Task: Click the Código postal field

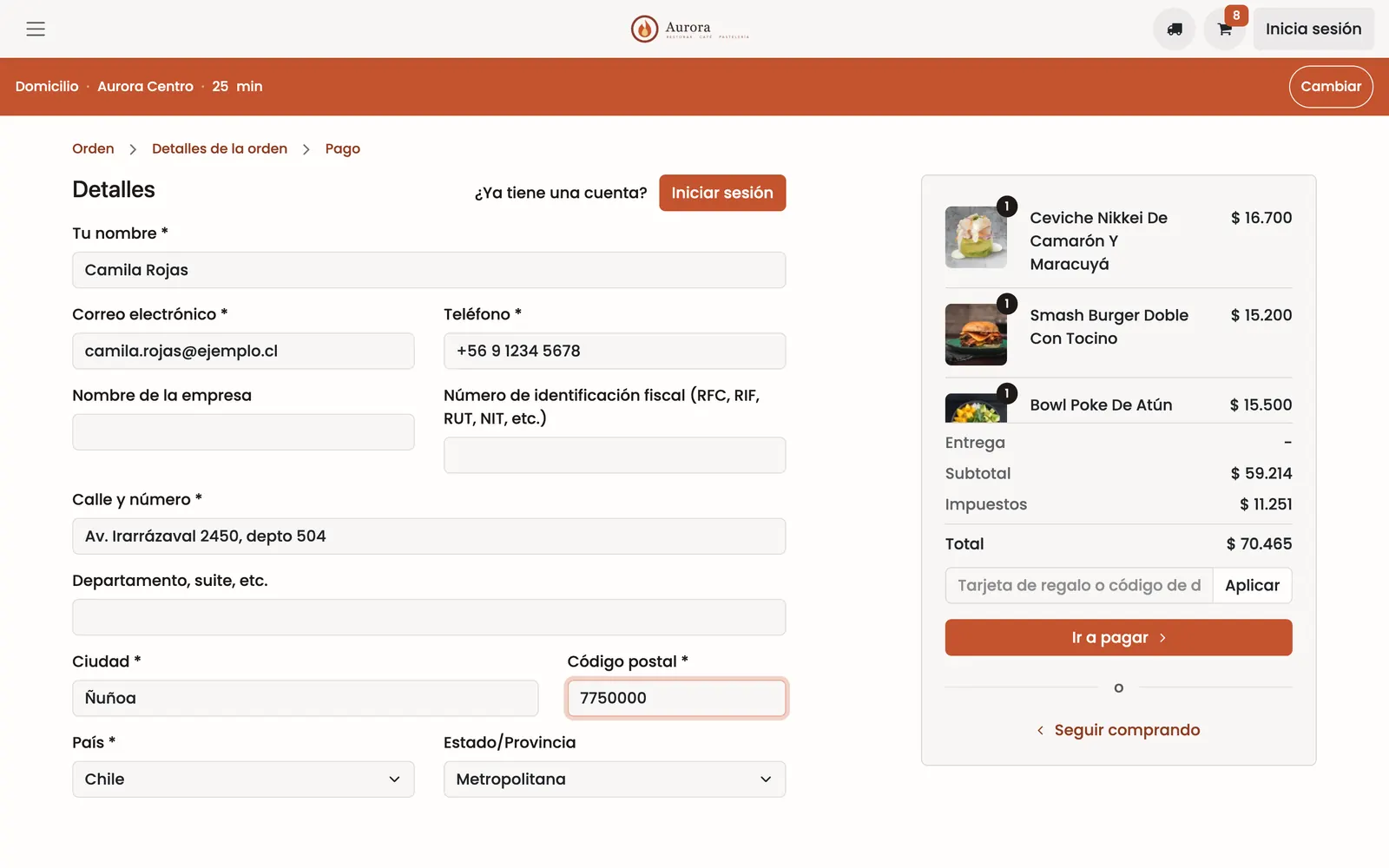Action: click(676, 698)
